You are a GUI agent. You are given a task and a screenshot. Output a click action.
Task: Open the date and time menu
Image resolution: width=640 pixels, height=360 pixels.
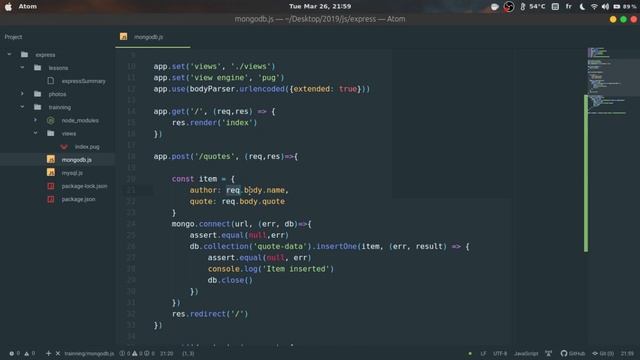pyautogui.click(x=320, y=7)
